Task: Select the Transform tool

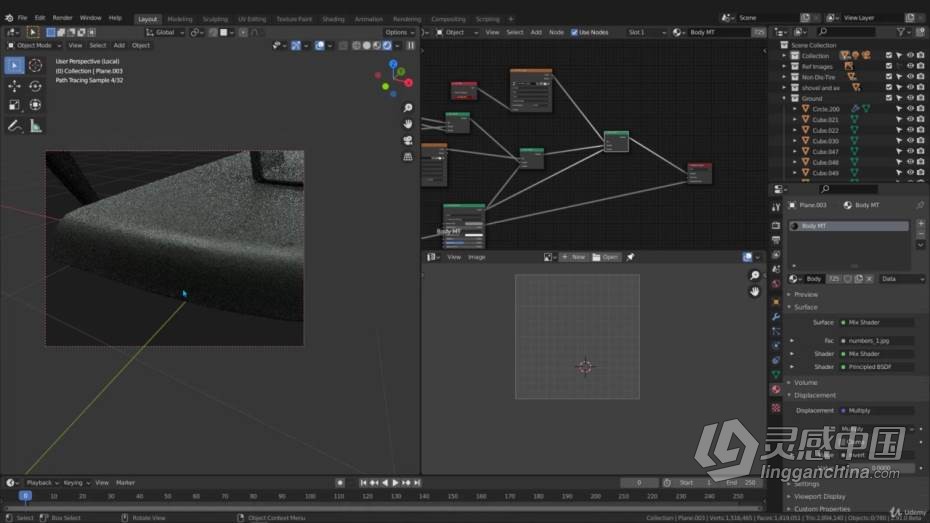Action: pos(35,105)
